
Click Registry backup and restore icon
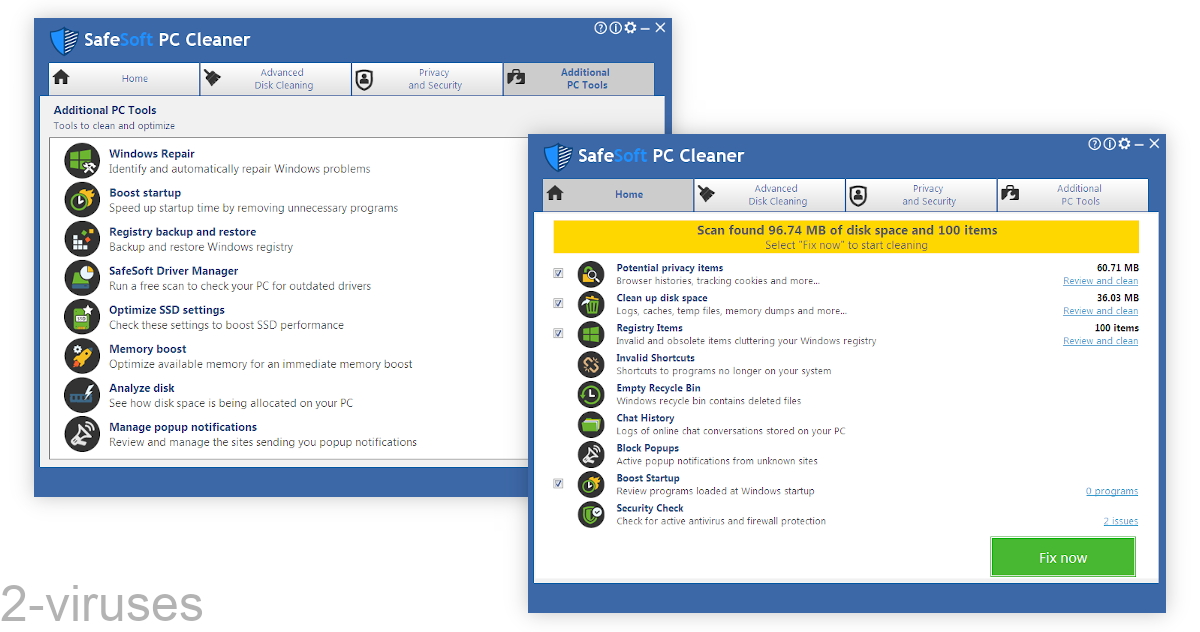pyautogui.click(x=82, y=239)
